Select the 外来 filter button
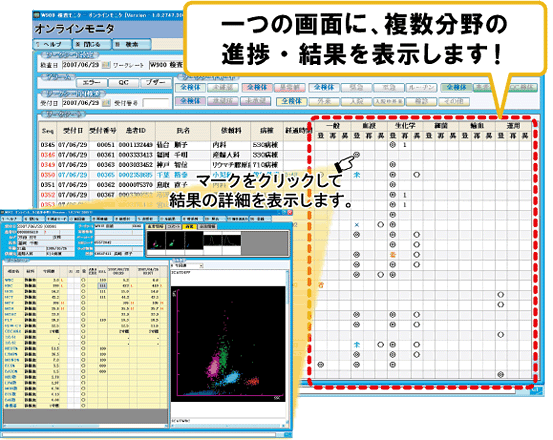This screenshot has height=440, width=553. click(324, 102)
